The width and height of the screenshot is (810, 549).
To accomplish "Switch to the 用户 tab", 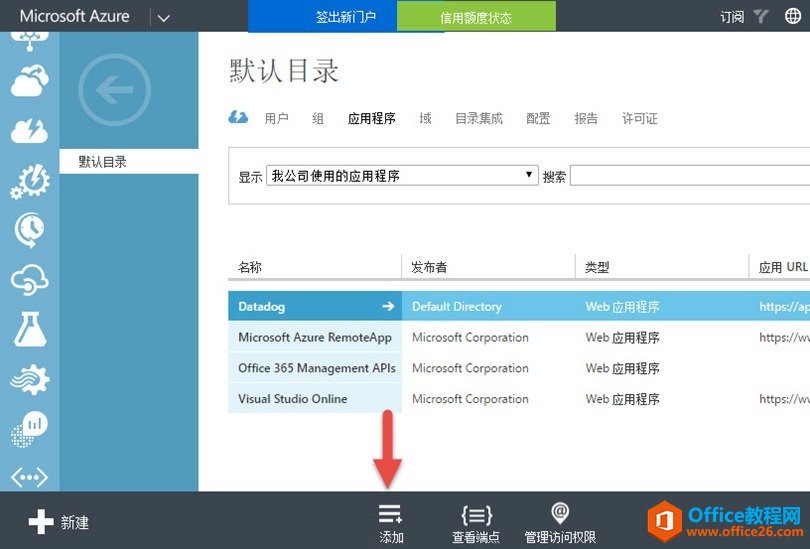I will click(x=276, y=118).
